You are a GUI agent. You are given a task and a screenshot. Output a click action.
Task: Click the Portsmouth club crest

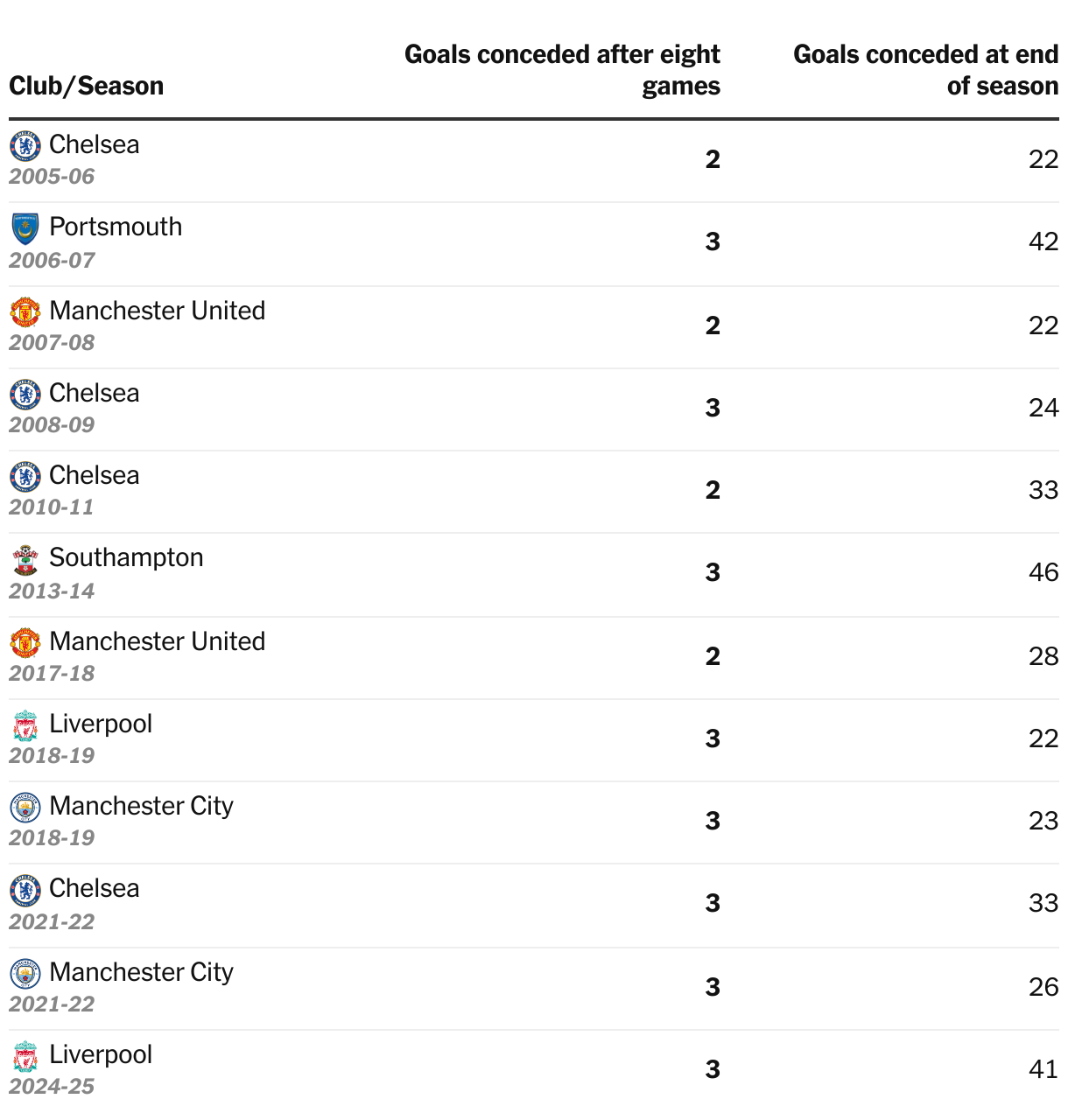[x=25, y=228]
